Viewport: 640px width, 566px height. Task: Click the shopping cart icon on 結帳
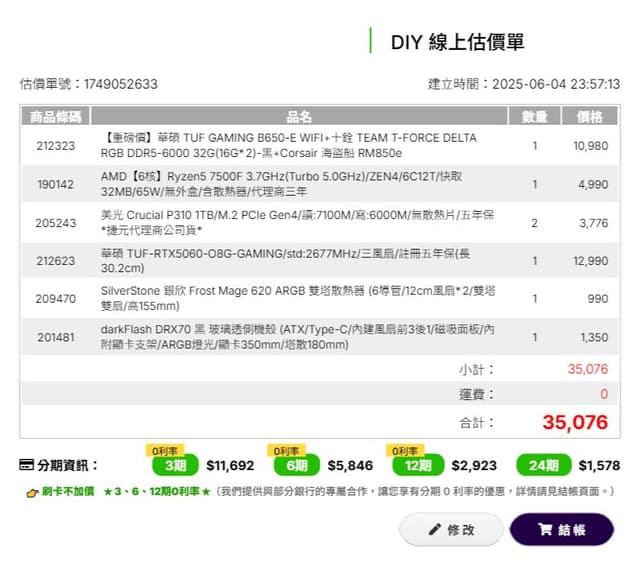545,529
